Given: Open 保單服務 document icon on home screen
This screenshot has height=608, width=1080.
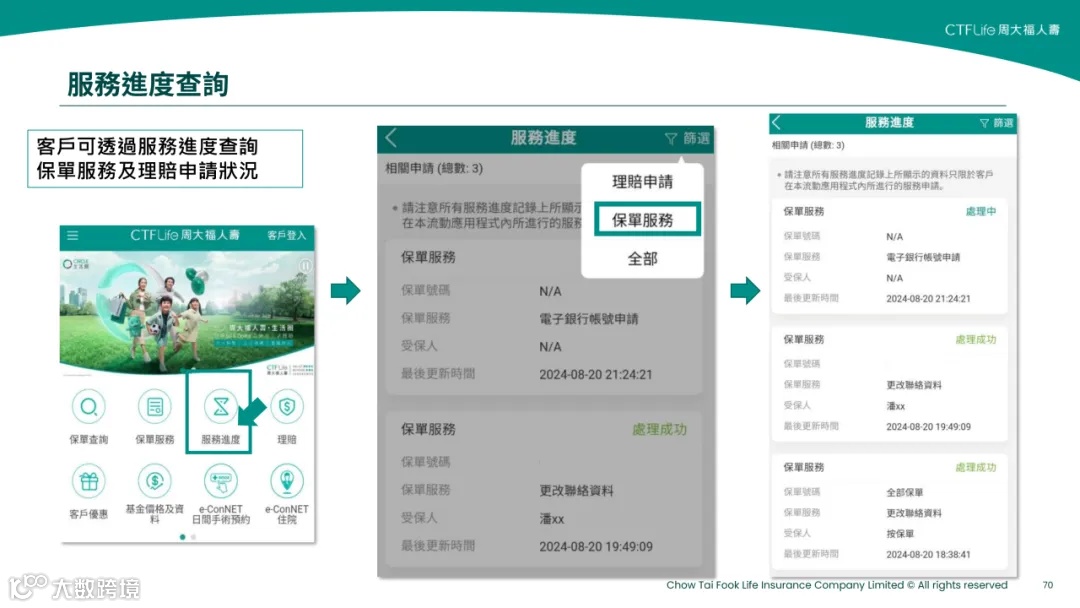Looking at the screenshot, I should pos(155,407).
